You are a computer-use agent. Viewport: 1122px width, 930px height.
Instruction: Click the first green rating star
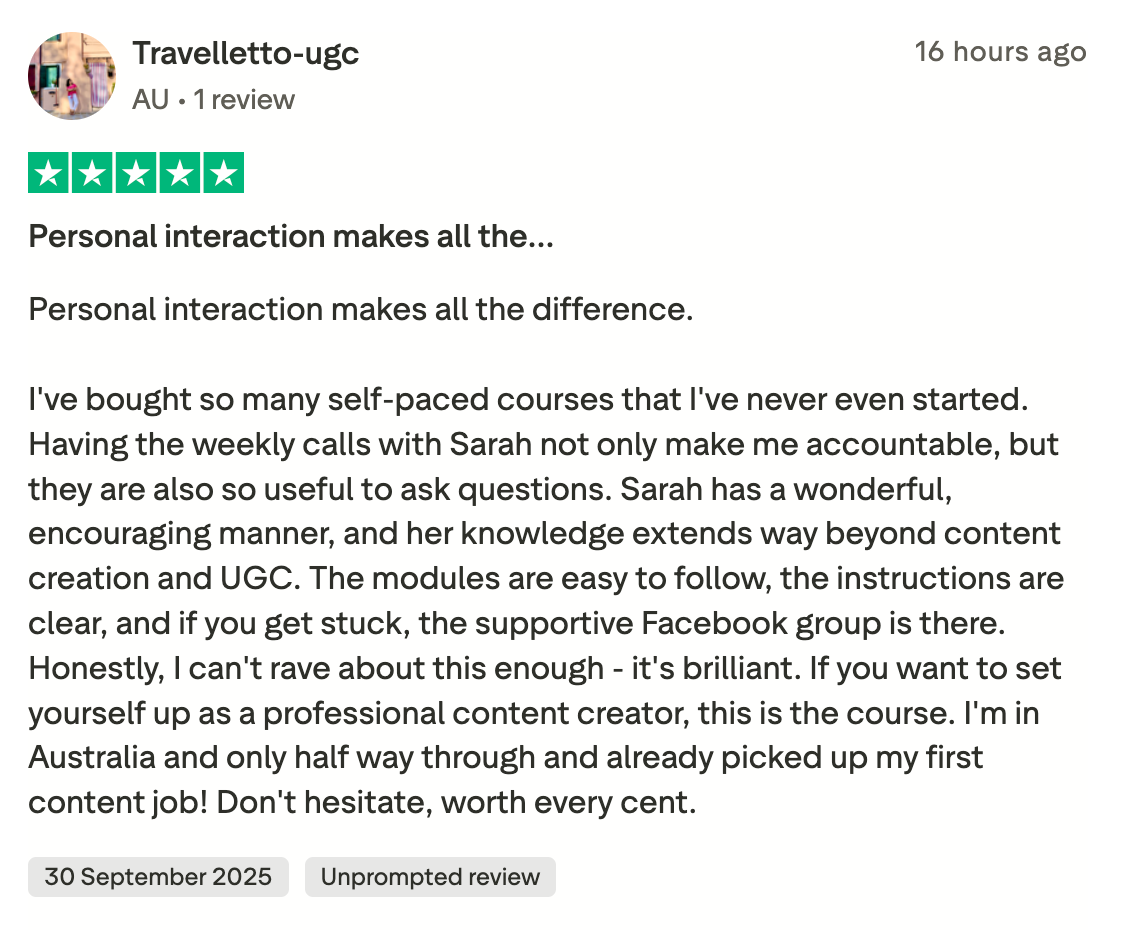(x=48, y=172)
